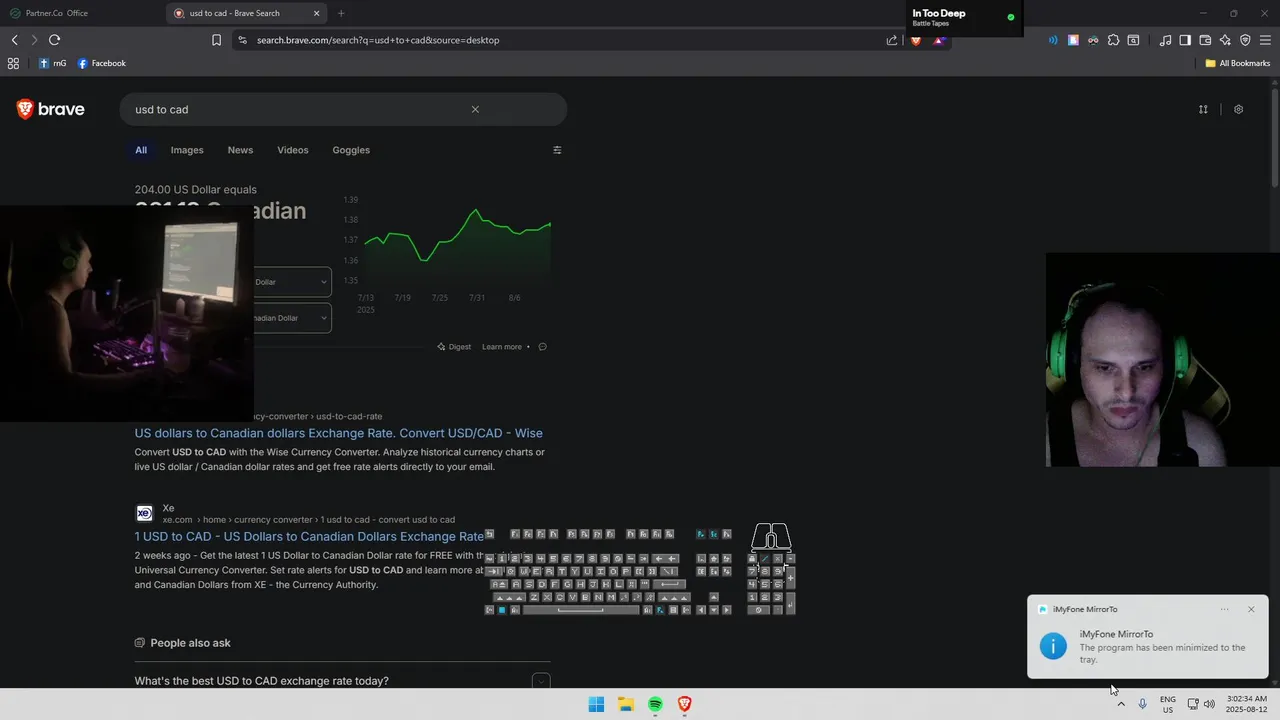Open Brave Rewards triangle icon

(x=939, y=40)
